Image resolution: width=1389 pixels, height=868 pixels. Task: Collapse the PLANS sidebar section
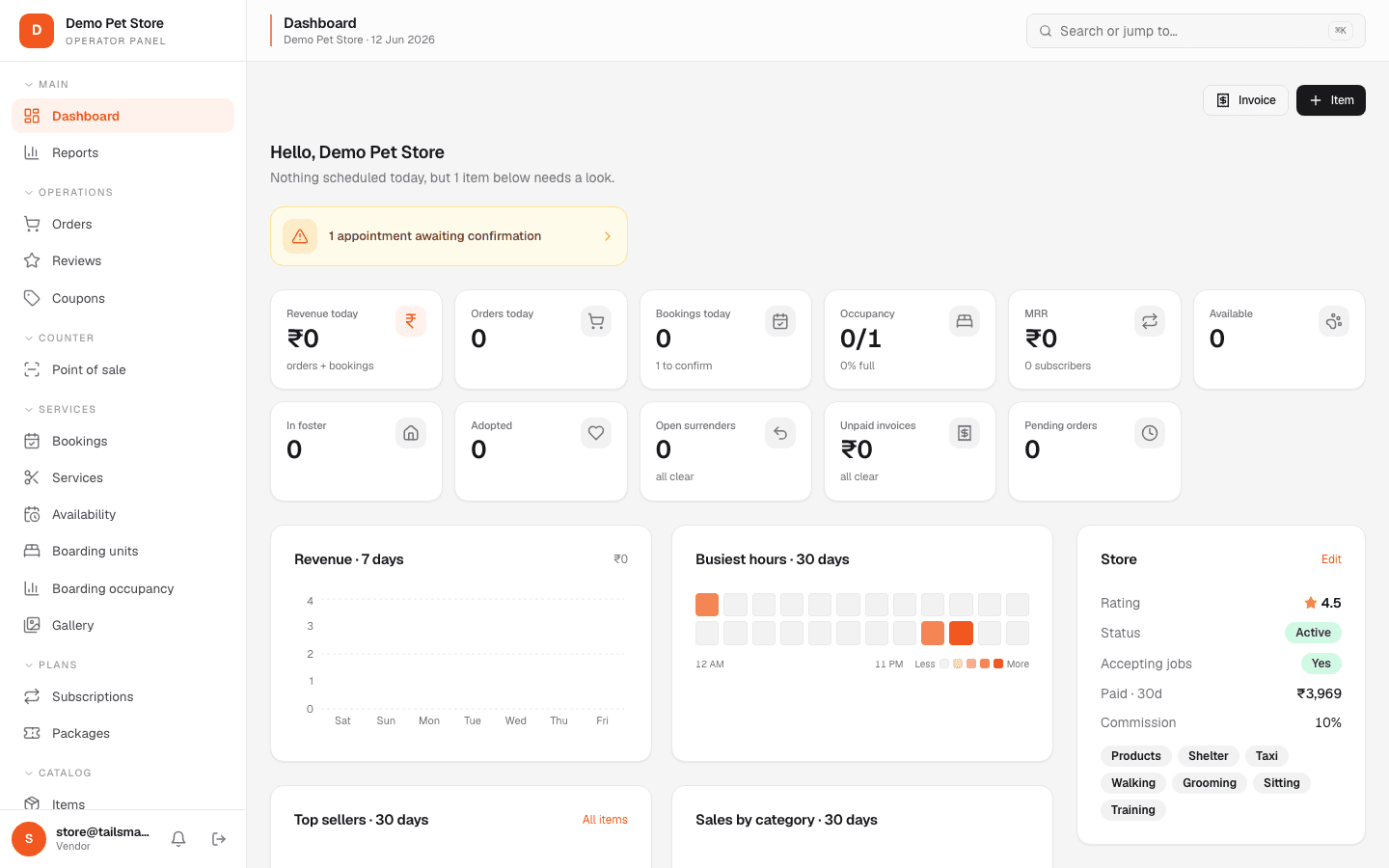point(50,665)
